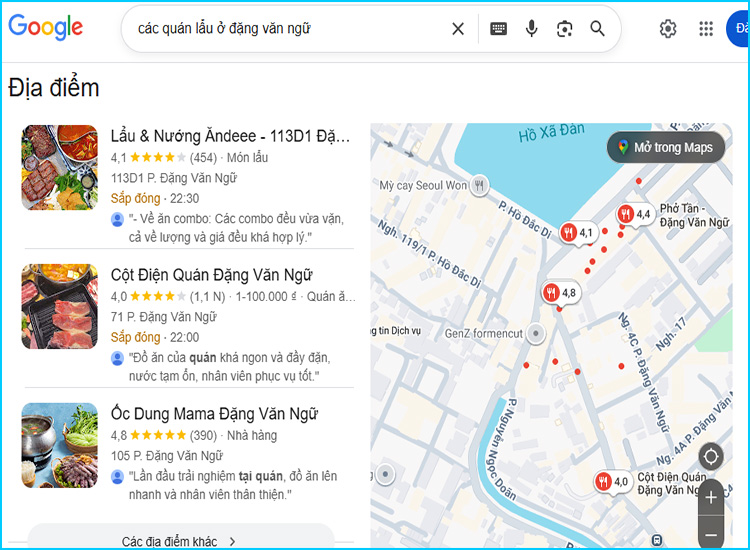The width and height of the screenshot is (750, 550).
Task: Click the red dot marker at top near Mở trong Maps
Action: [639, 181]
